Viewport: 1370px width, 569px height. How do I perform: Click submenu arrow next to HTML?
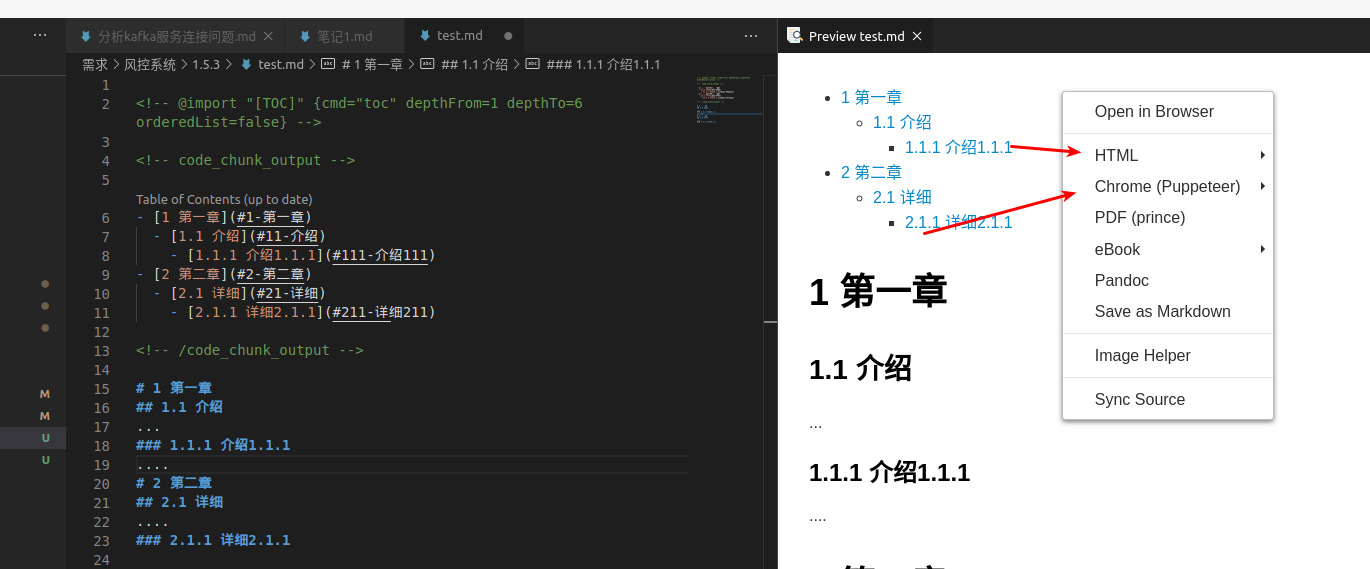pyautogui.click(x=1263, y=155)
